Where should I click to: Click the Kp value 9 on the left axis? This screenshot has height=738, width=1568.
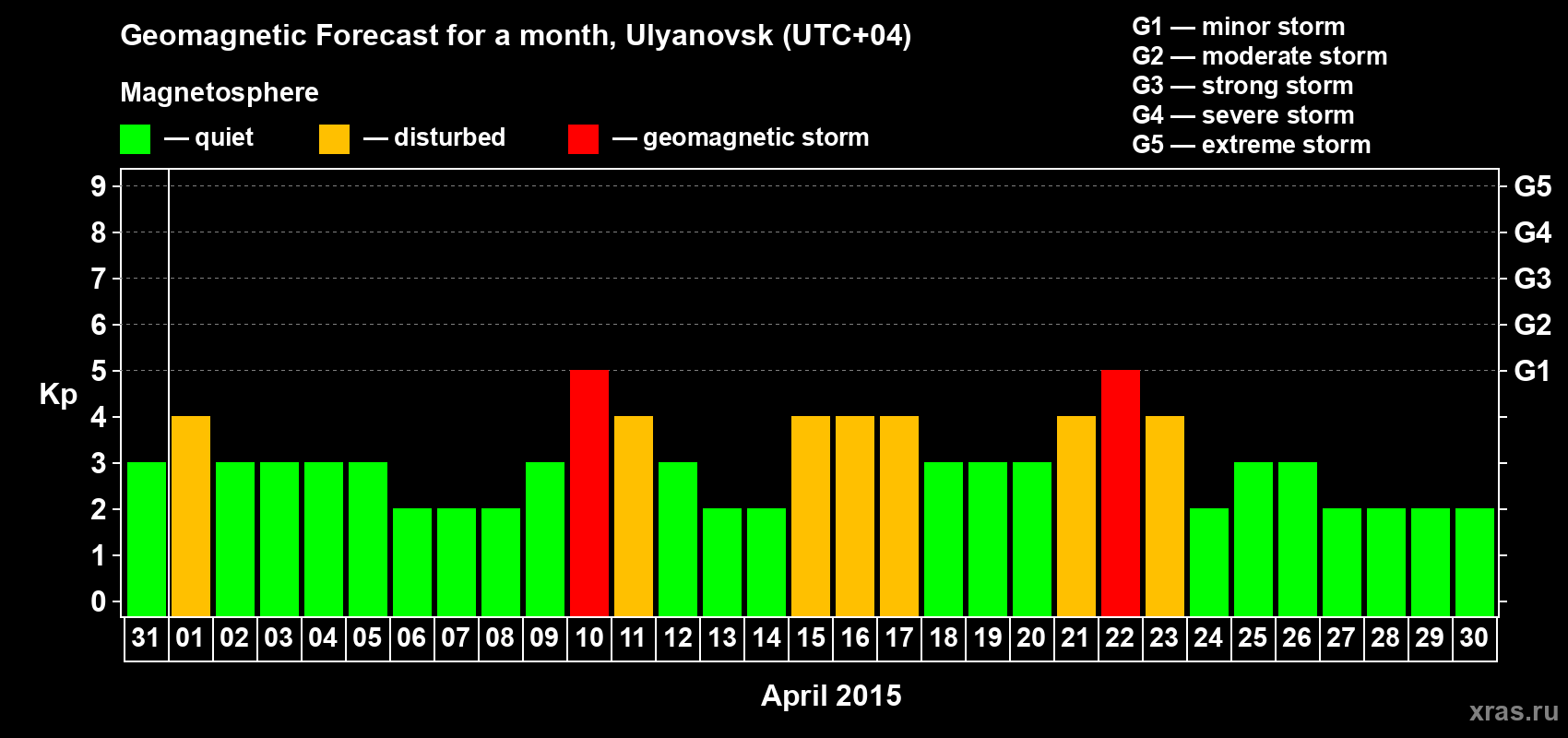(99, 186)
